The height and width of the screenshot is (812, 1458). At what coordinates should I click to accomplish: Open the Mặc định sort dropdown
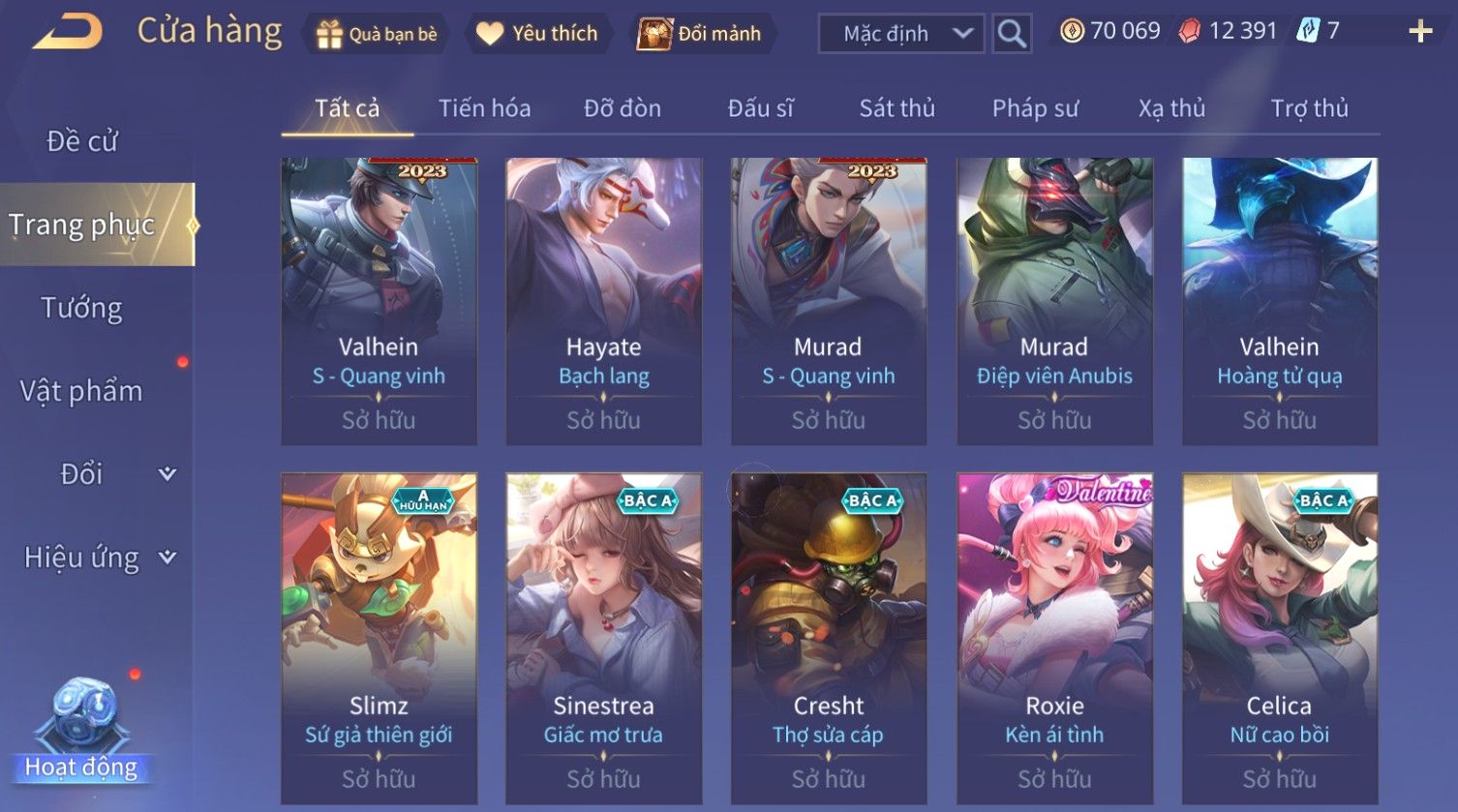pyautogui.click(x=901, y=34)
